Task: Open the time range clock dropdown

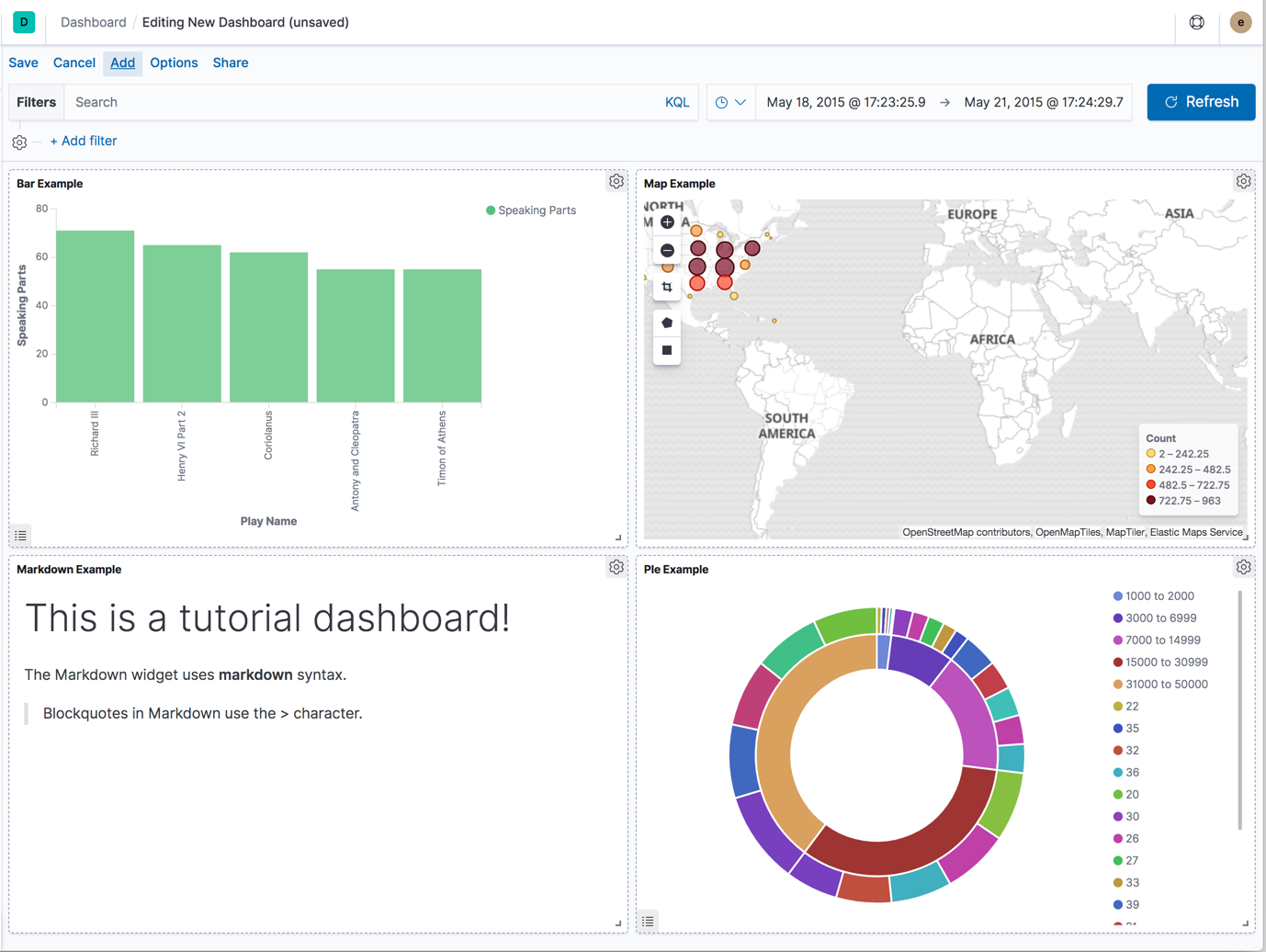Action: click(730, 102)
